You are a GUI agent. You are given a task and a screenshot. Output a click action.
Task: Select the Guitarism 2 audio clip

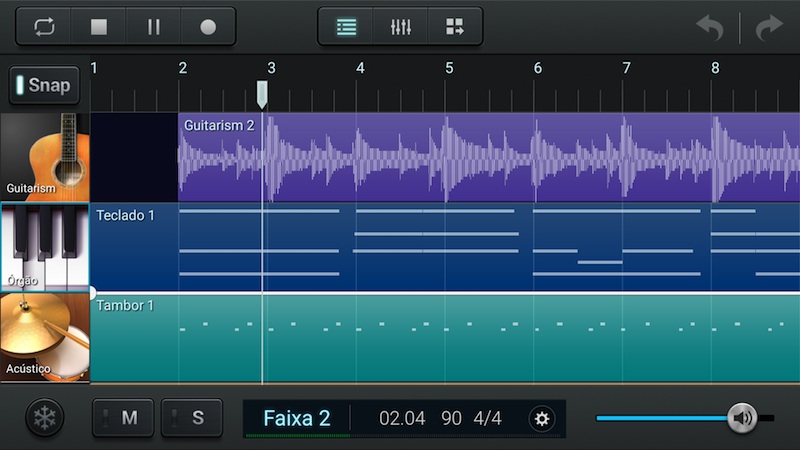[489, 157]
